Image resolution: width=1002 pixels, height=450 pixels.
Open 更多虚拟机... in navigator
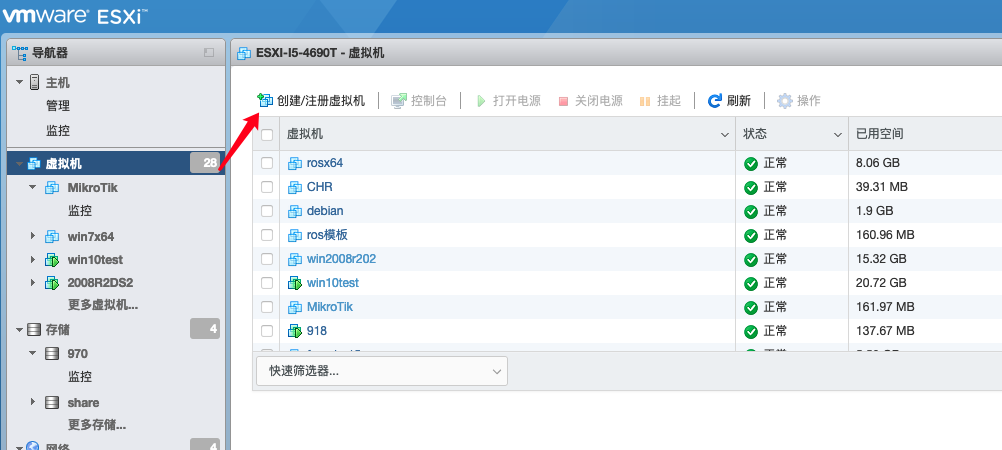(x=103, y=305)
